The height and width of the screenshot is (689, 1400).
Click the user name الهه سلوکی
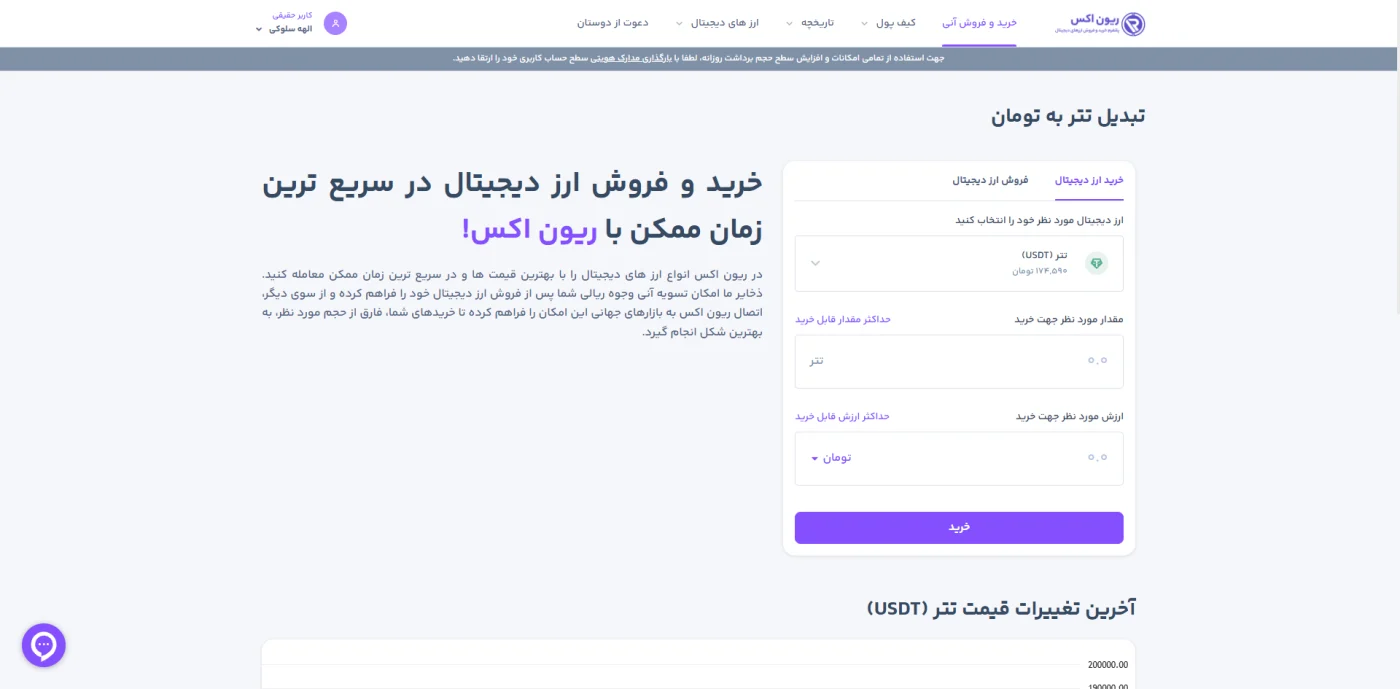(290, 29)
